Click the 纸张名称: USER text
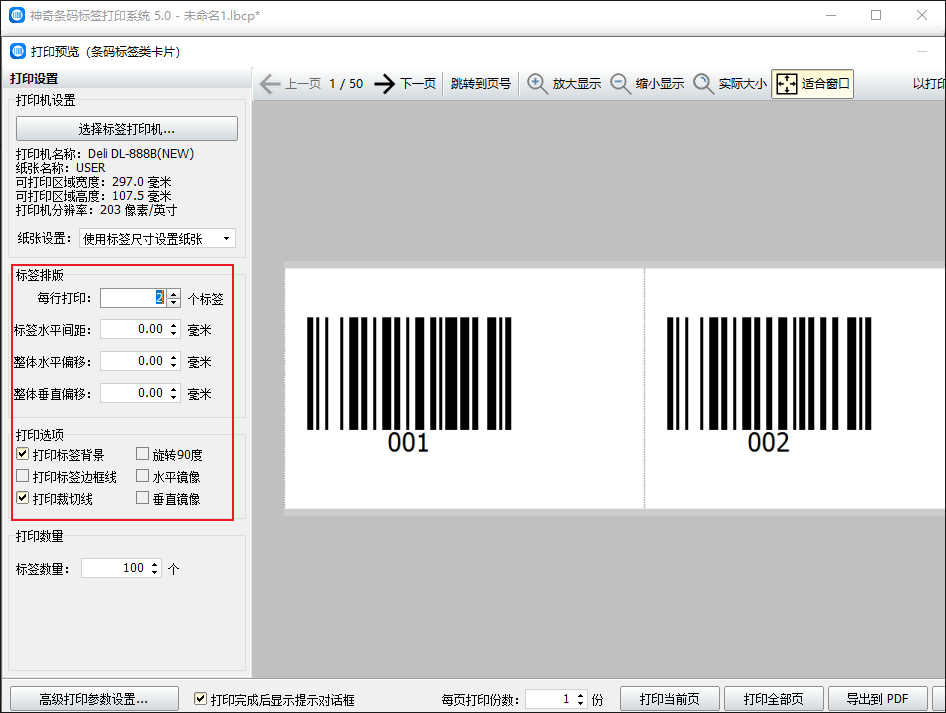 coord(60,168)
